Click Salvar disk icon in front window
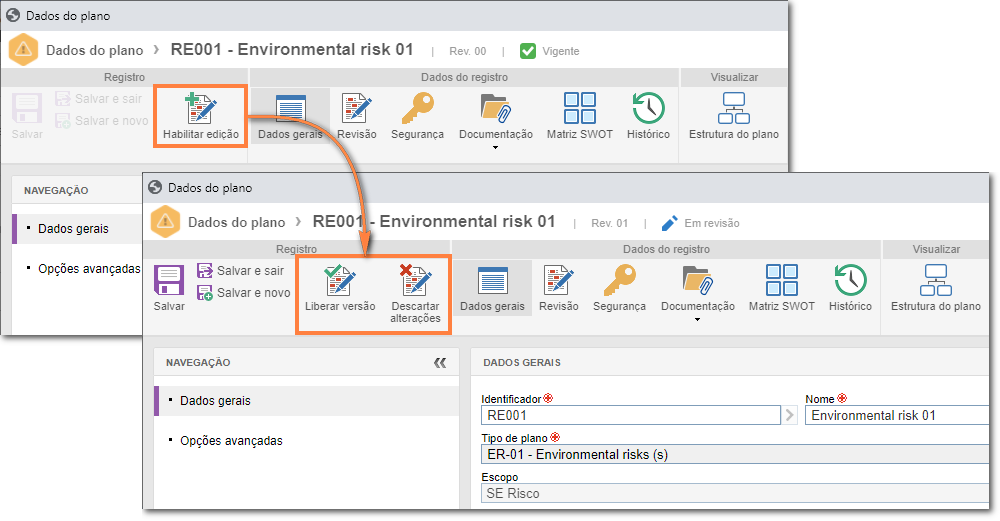Viewport: 1000px width, 521px height. pos(169,281)
